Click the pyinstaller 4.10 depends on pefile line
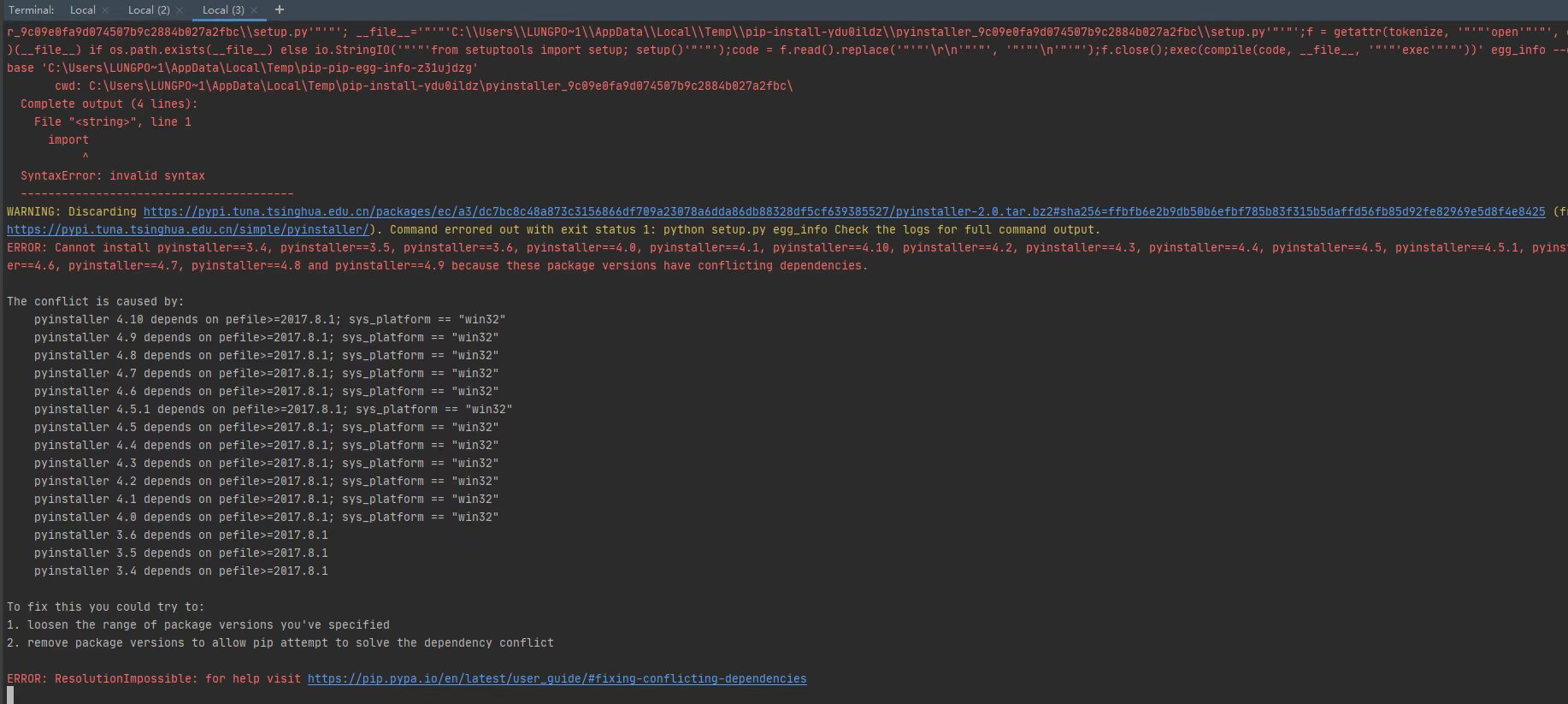1568x704 pixels. (x=270, y=319)
